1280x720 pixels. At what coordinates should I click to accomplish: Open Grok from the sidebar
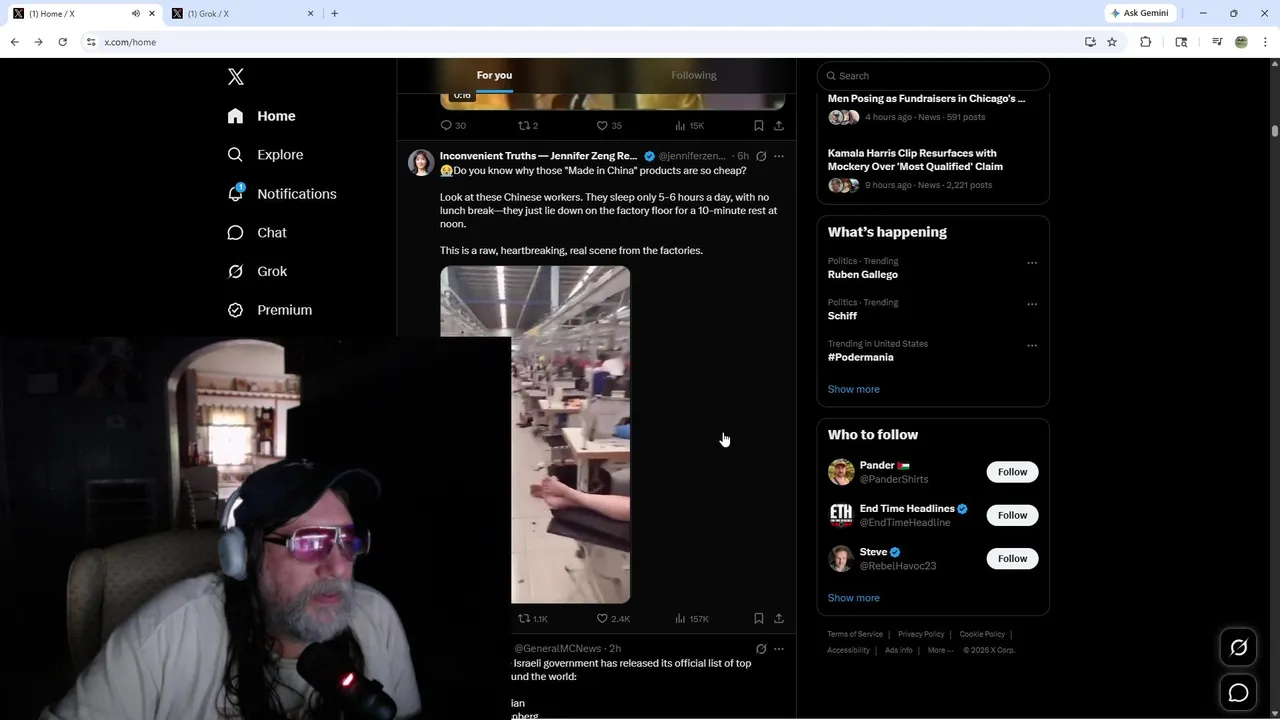[257, 271]
